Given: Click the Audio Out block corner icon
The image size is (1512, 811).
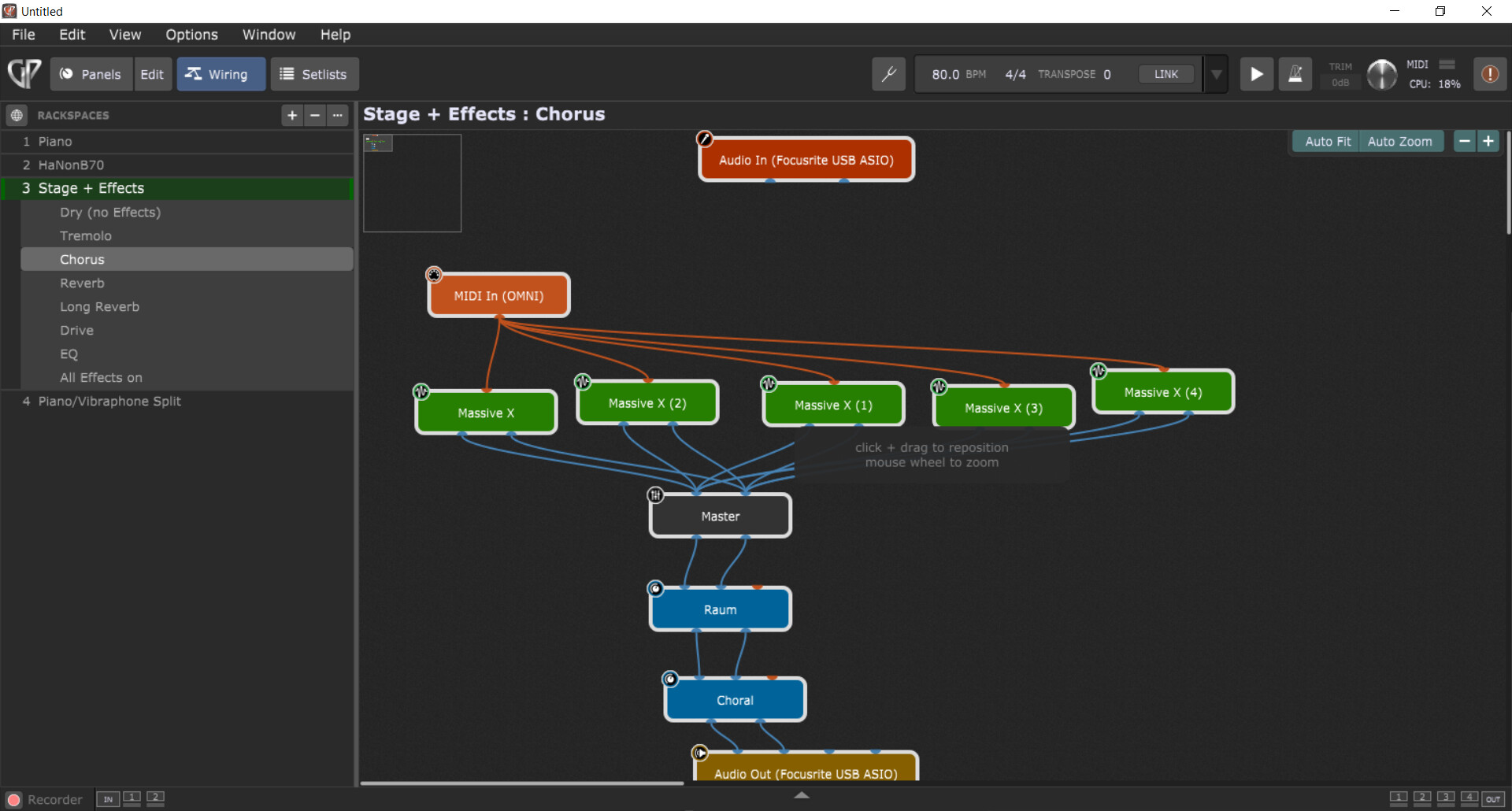Looking at the screenshot, I should click(x=699, y=753).
